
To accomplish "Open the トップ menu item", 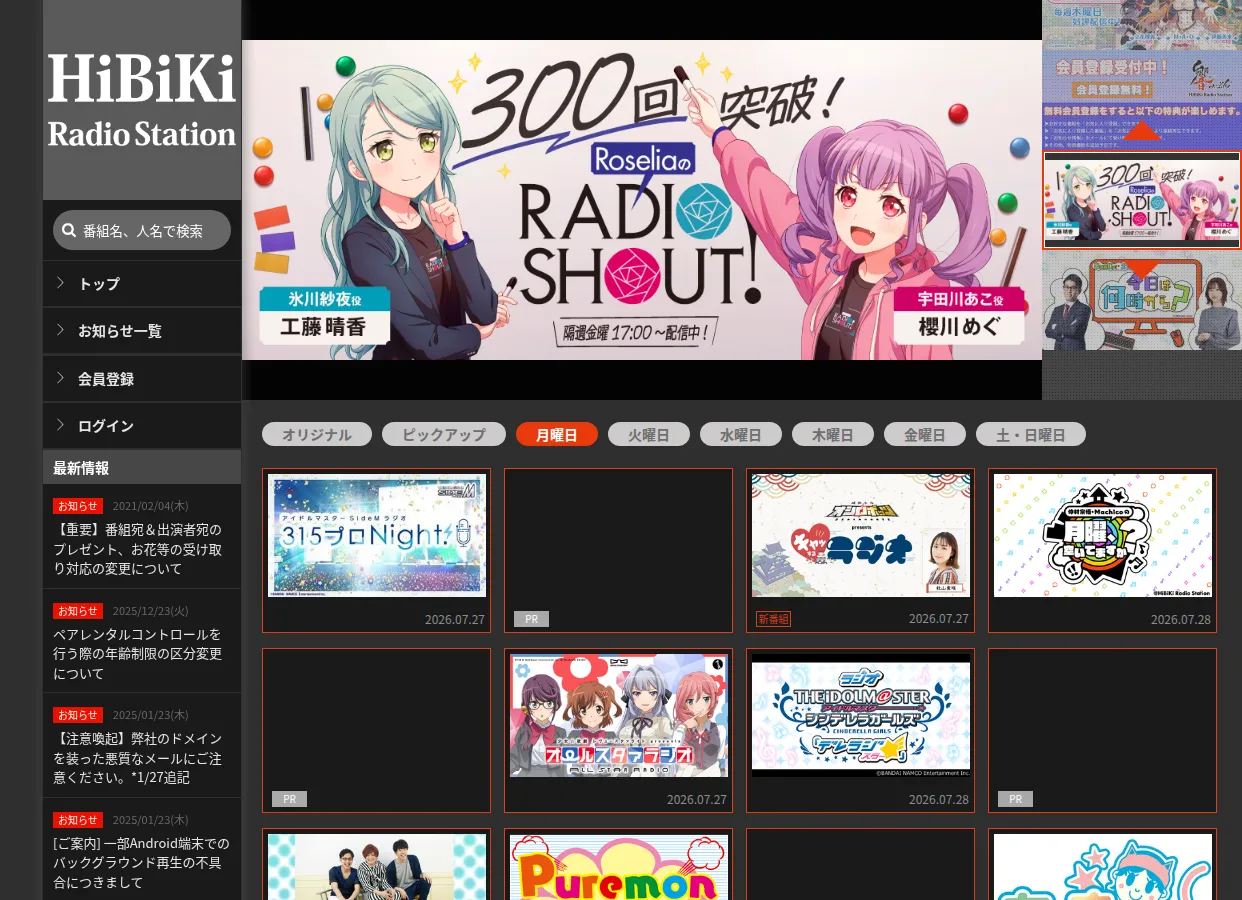I will tap(142, 284).
